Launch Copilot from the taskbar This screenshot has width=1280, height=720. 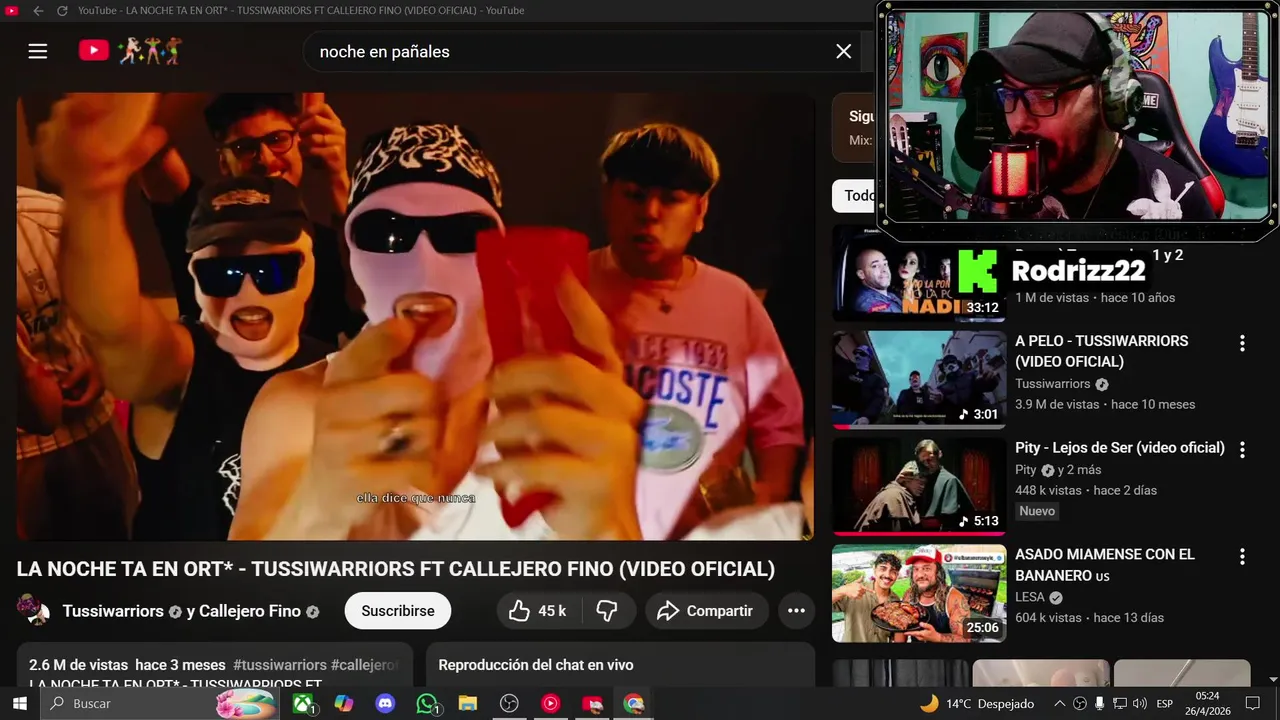(x=344, y=704)
